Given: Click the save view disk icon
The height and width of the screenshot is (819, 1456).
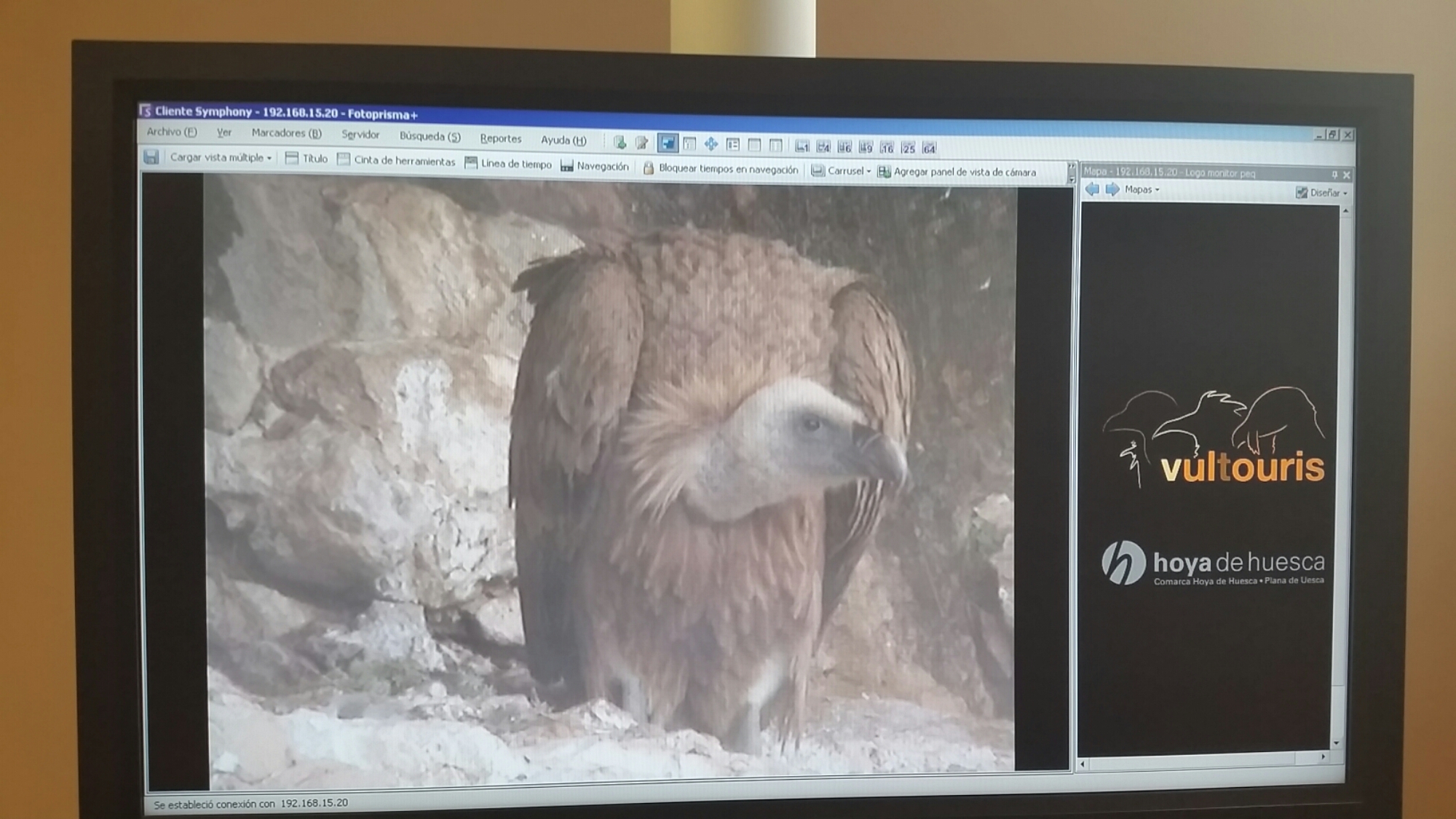Looking at the screenshot, I should click(x=151, y=157).
